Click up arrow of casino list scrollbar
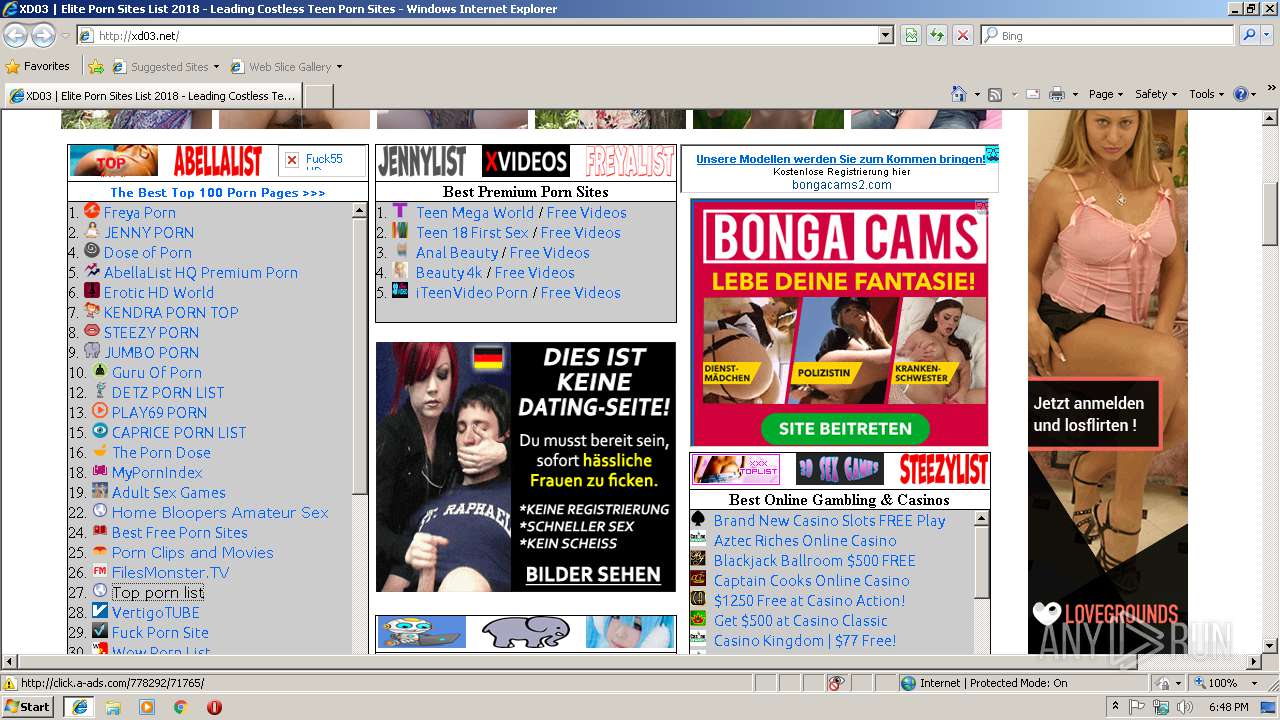Screen dimensions: 1280x720 (x=982, y=519)
